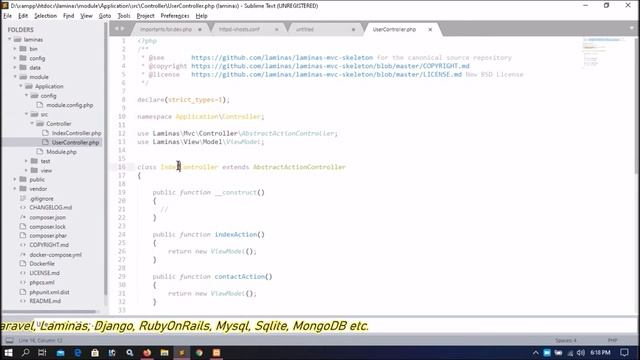
Task: Open the View menu
Action: click(x=86, y=16)
